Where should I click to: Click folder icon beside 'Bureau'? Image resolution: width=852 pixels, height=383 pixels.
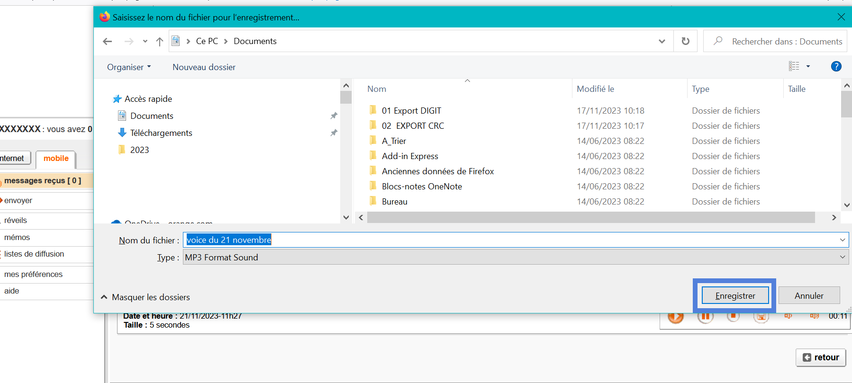373,201
